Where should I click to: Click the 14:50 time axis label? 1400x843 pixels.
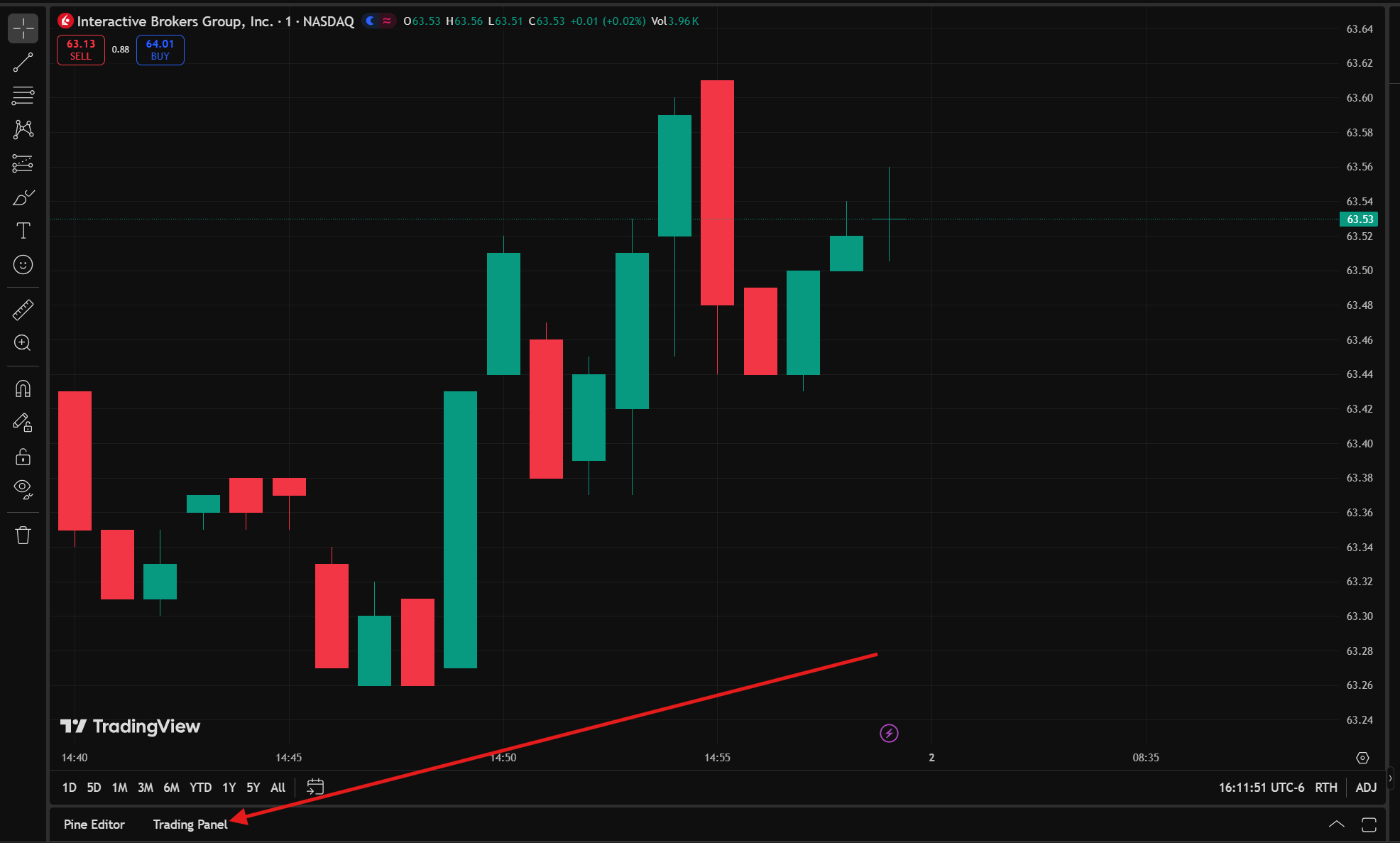click(503, 758)
